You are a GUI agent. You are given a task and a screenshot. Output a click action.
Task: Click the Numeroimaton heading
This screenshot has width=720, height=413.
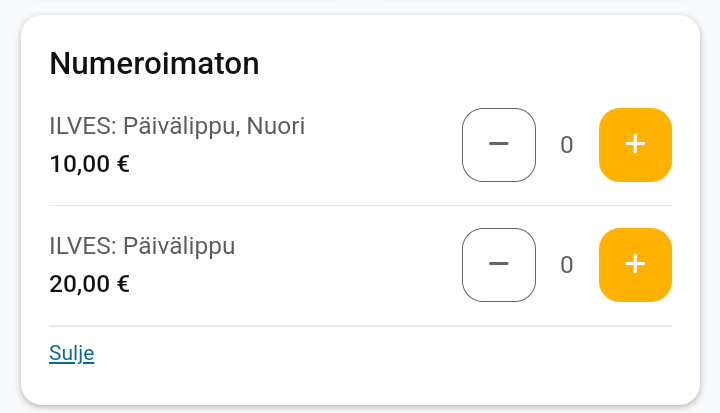(x=154, y=64)
